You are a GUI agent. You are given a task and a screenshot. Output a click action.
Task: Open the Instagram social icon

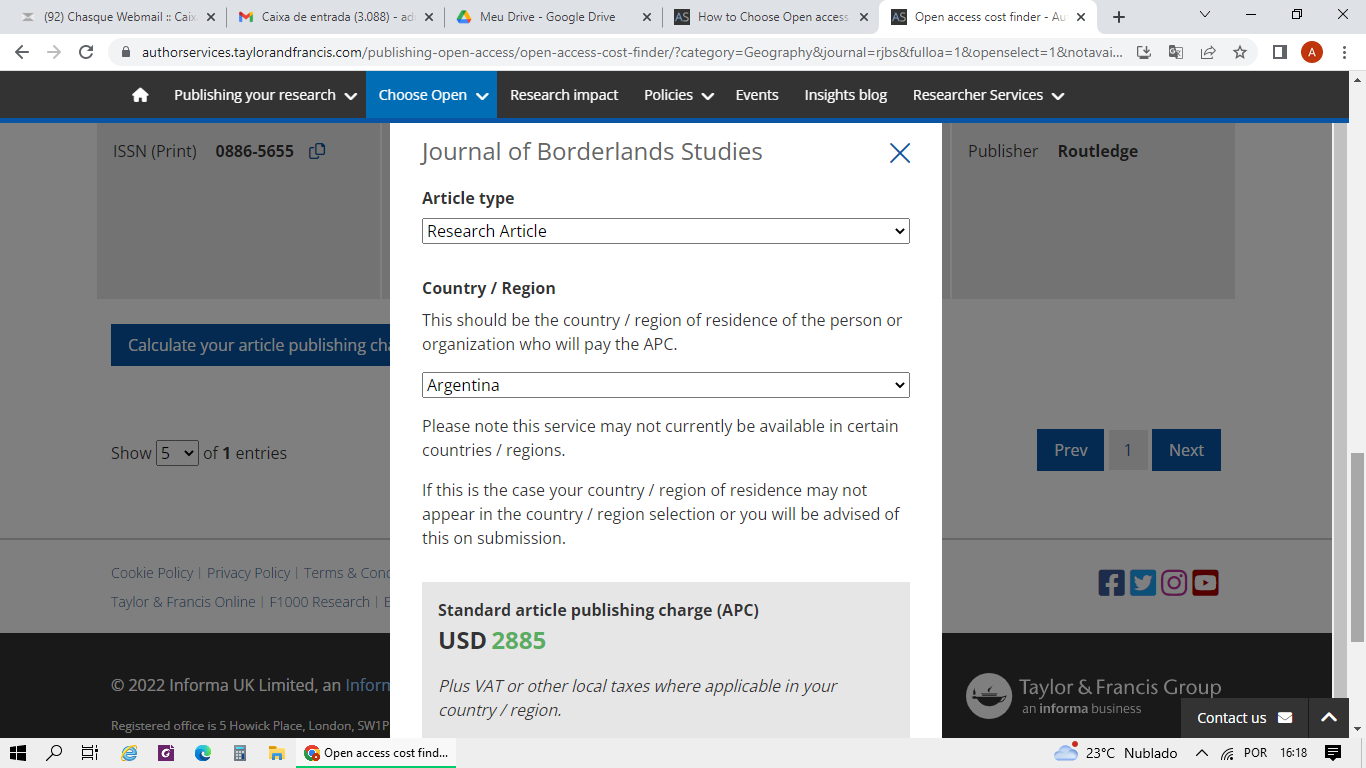click(1174, 583)
